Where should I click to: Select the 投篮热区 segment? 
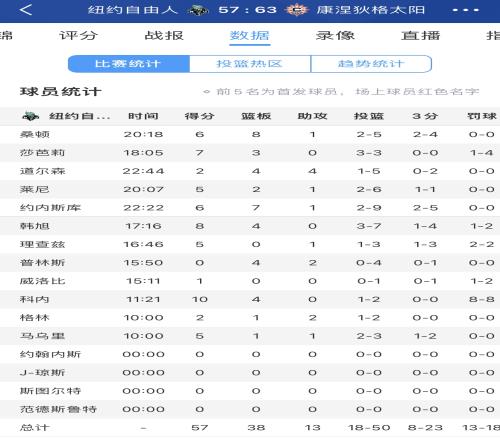pos(250,64)
